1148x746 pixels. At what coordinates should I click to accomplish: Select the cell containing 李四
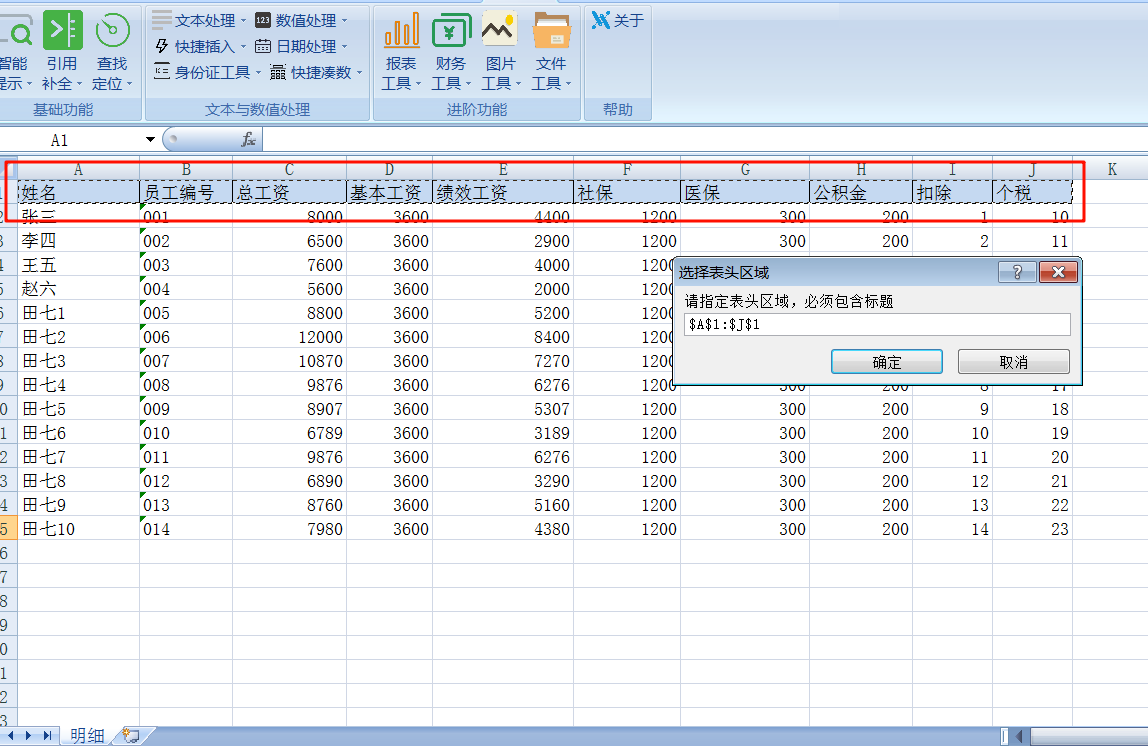pos(78,241)
